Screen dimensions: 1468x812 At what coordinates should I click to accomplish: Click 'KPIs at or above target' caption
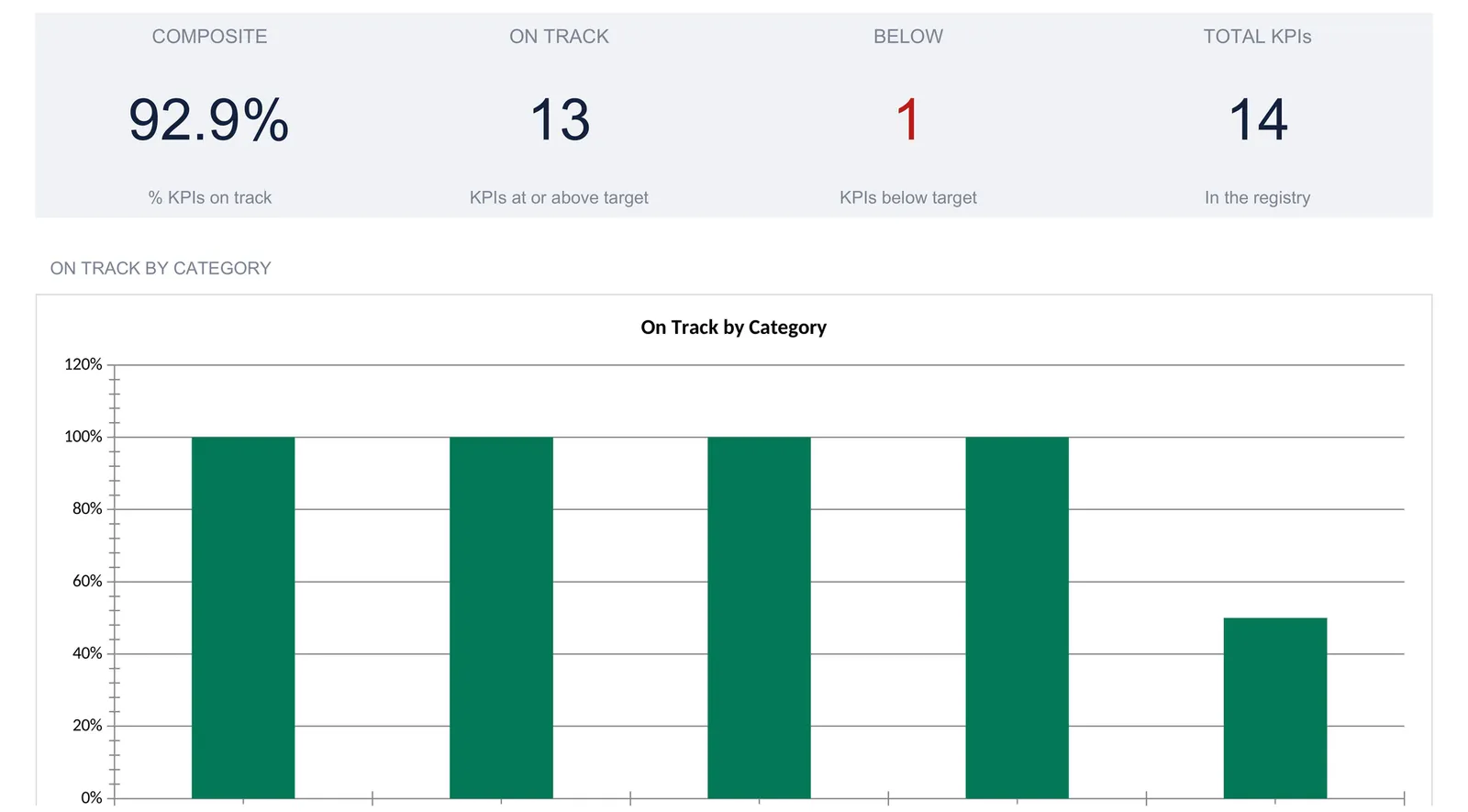coord(559,197)
